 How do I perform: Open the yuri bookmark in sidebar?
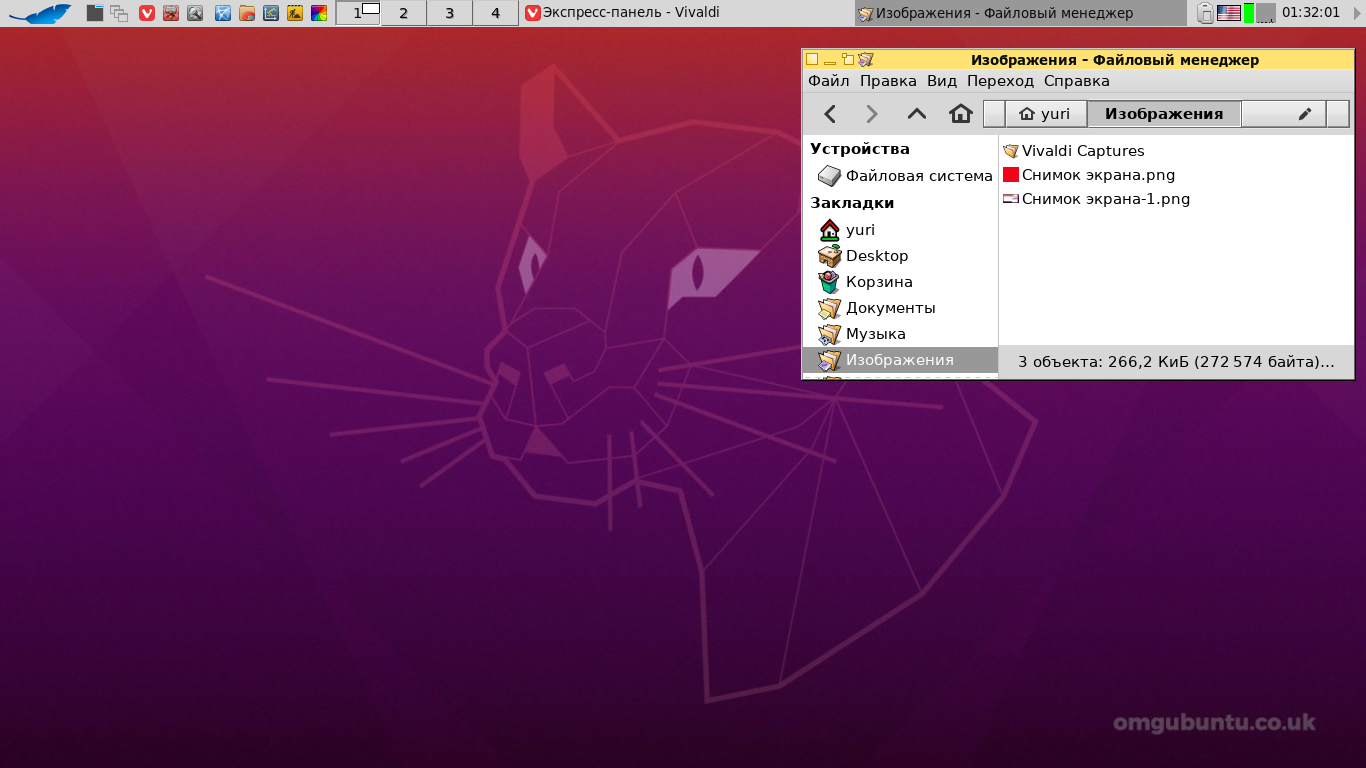(900, 230)
